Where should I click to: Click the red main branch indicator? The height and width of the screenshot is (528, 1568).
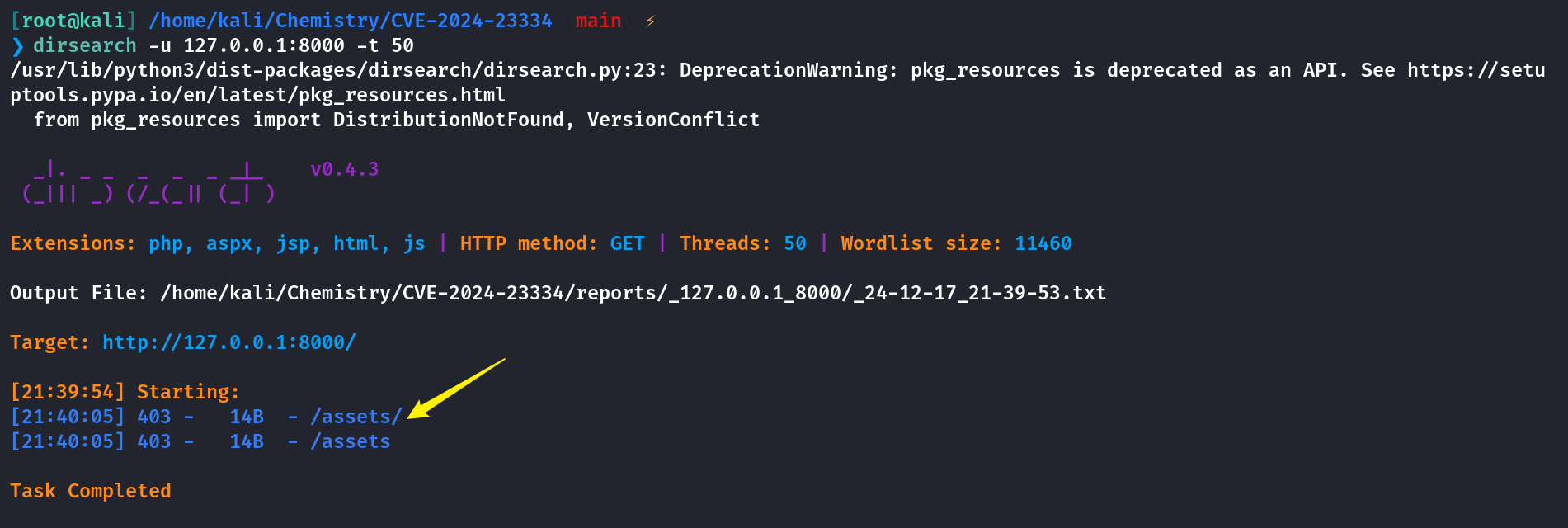coord(598,21)
